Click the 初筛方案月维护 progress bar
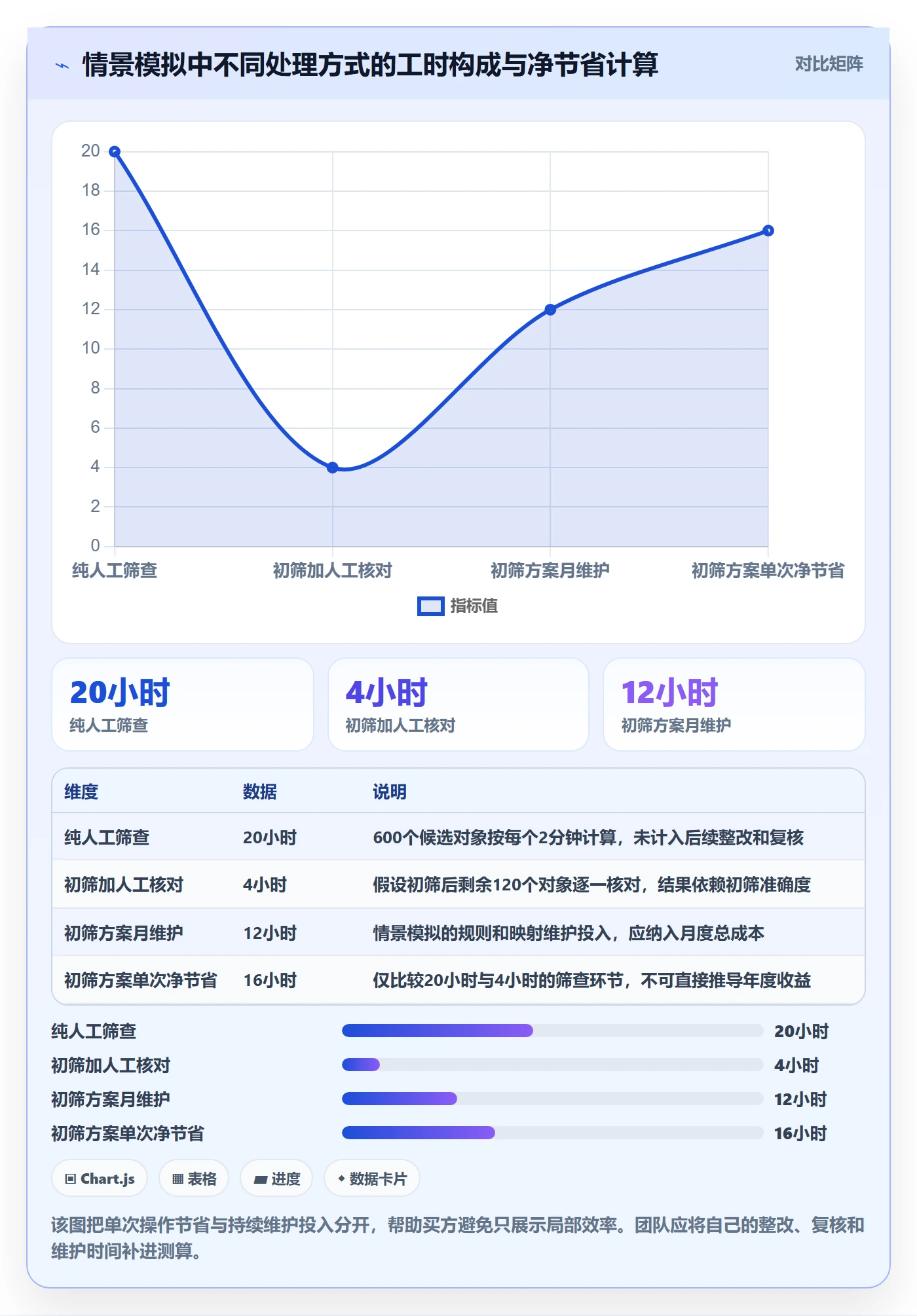The height and width of the screenshot is (1316, 917). 553,1099
